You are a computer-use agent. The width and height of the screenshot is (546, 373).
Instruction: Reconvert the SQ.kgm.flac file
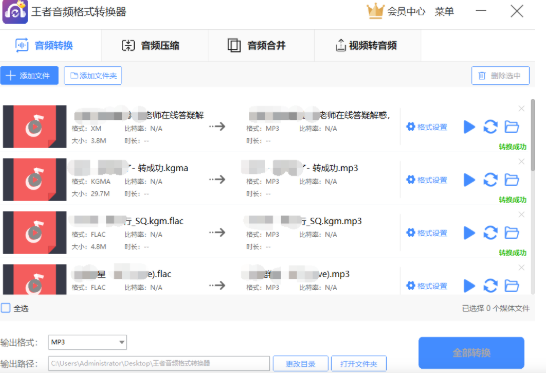pos(490,233)
